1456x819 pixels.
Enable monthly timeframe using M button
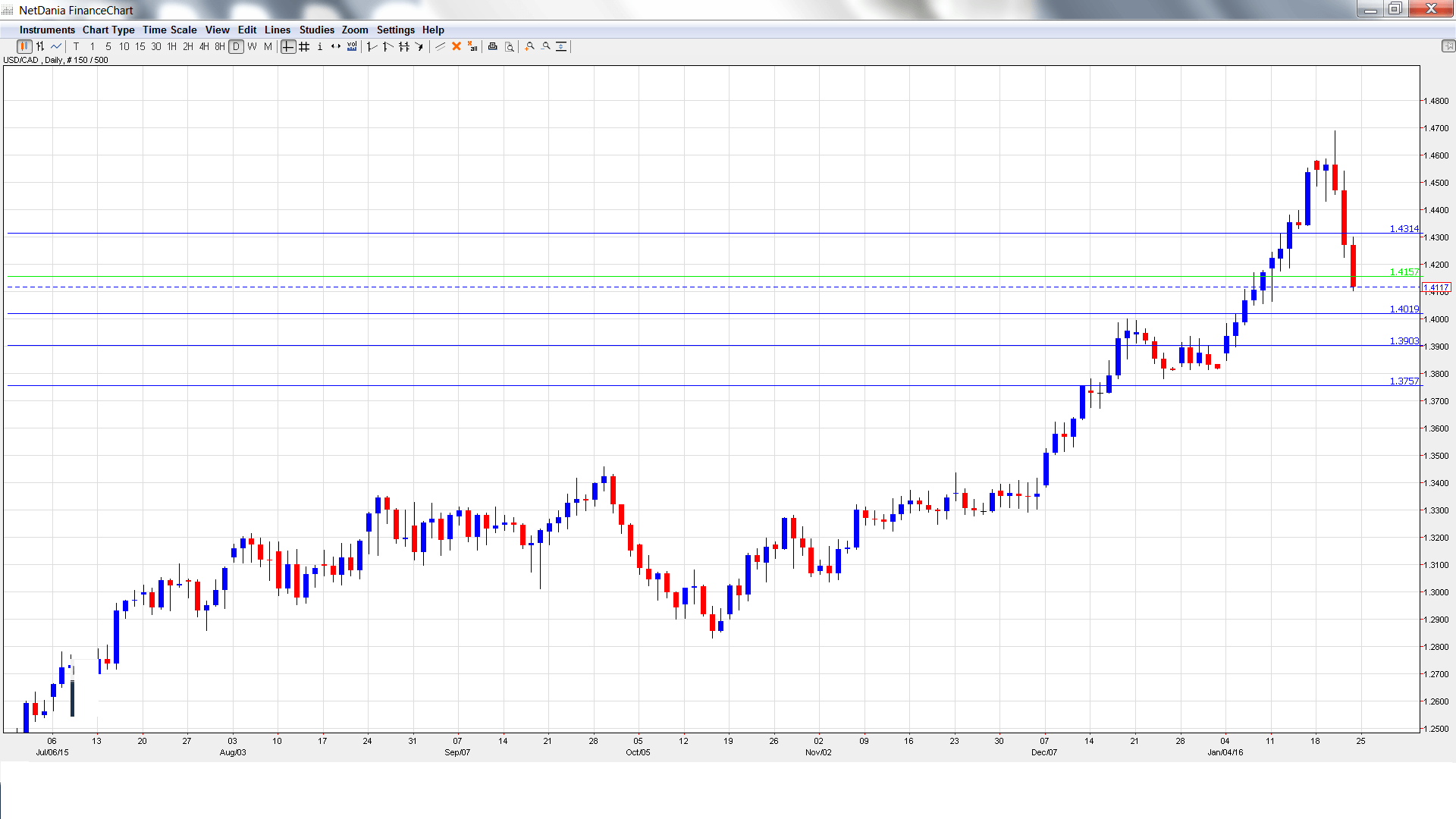(x=267, y=46)
